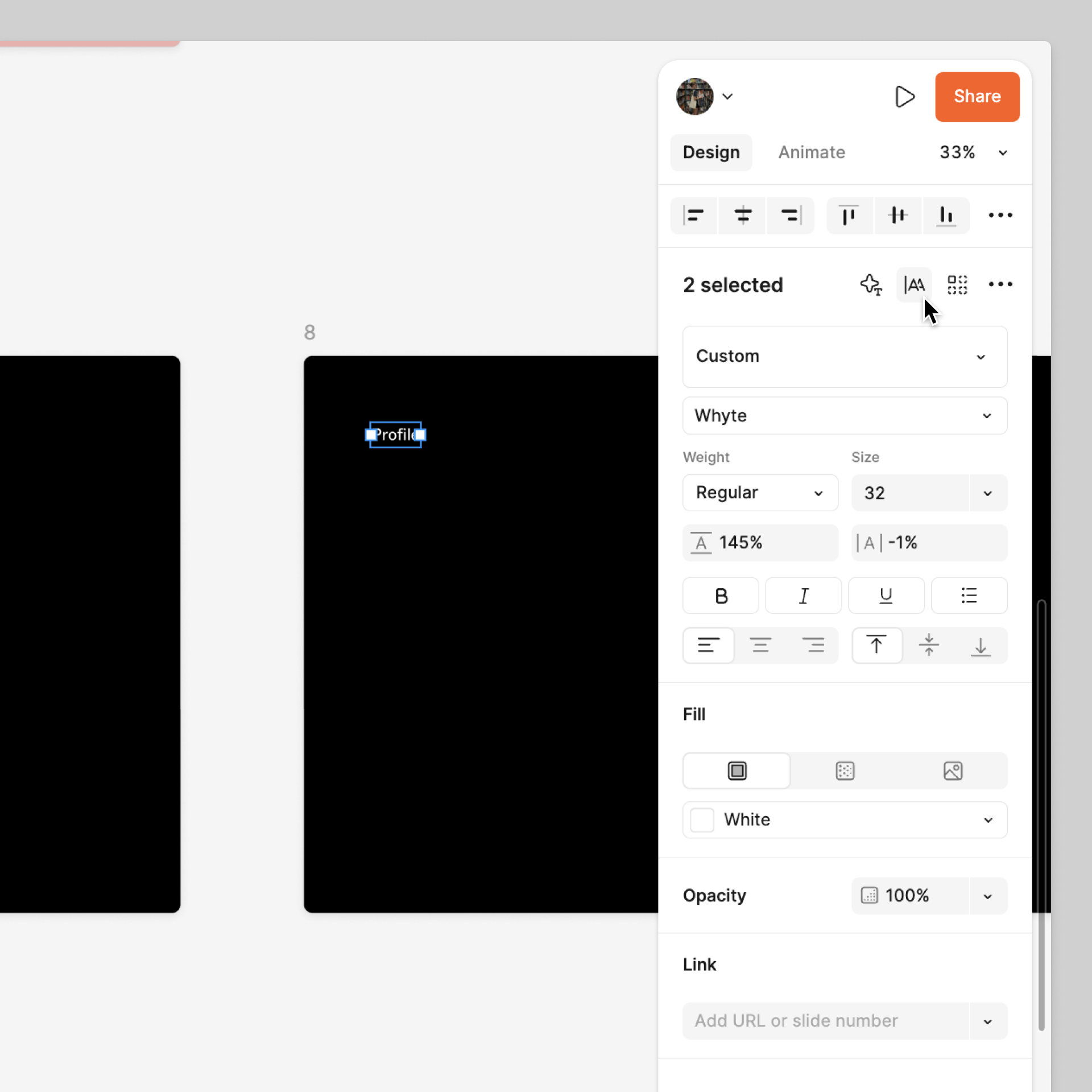The width and height of the screenshot is (1092, 1092).
Task: Click the bullet list formatting icon
Action: click(968, 595)
